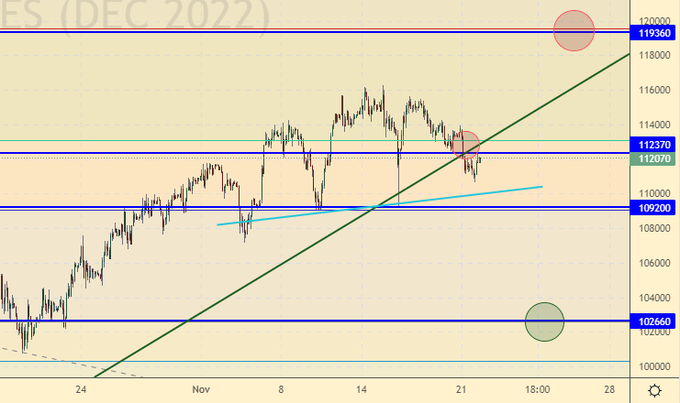Select the large green circle near 102660
This screenshot has width=680, height=403.
click(x=544, y=321)
